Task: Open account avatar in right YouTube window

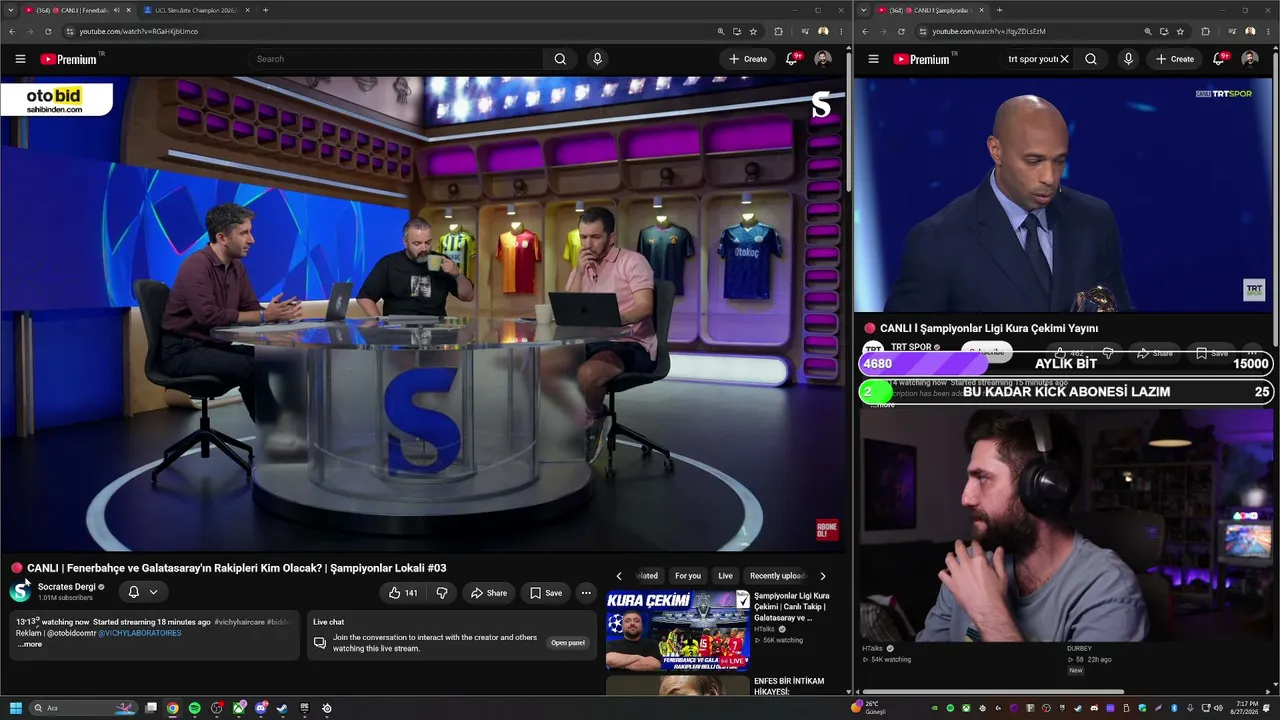Action: (x=1249, y=59)
